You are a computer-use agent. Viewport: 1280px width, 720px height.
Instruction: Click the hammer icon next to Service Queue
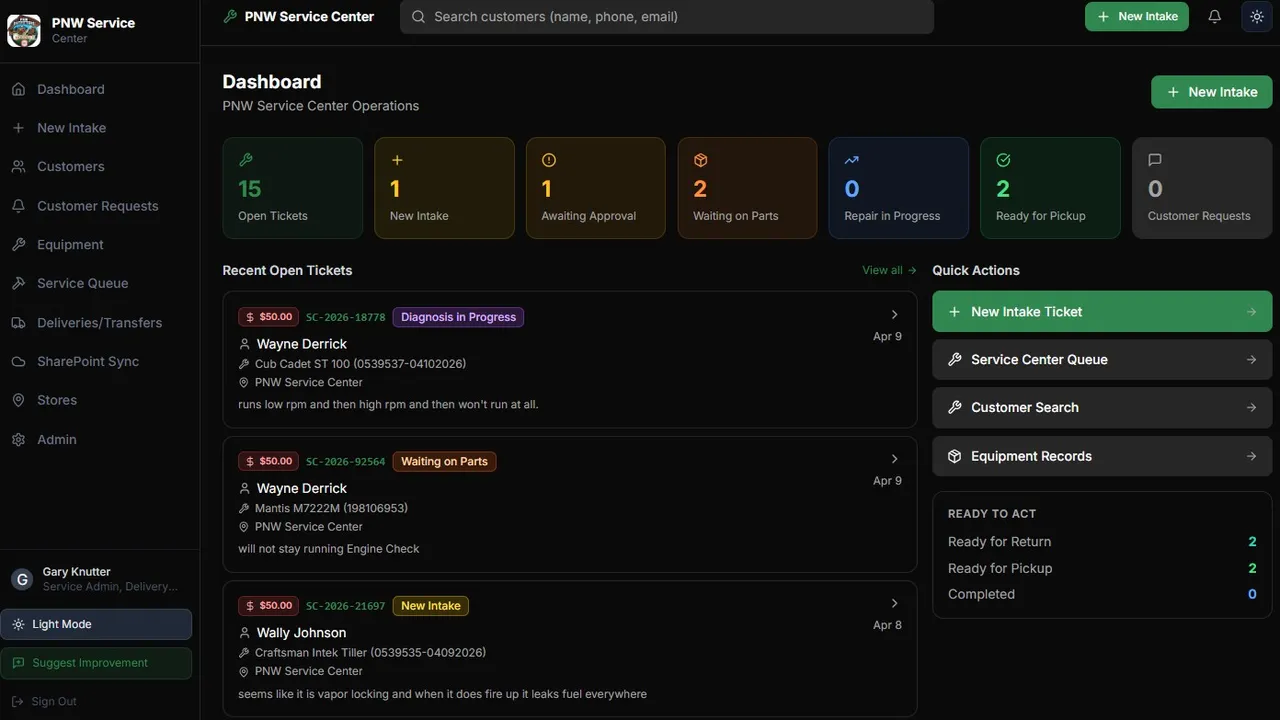(18, 283)
